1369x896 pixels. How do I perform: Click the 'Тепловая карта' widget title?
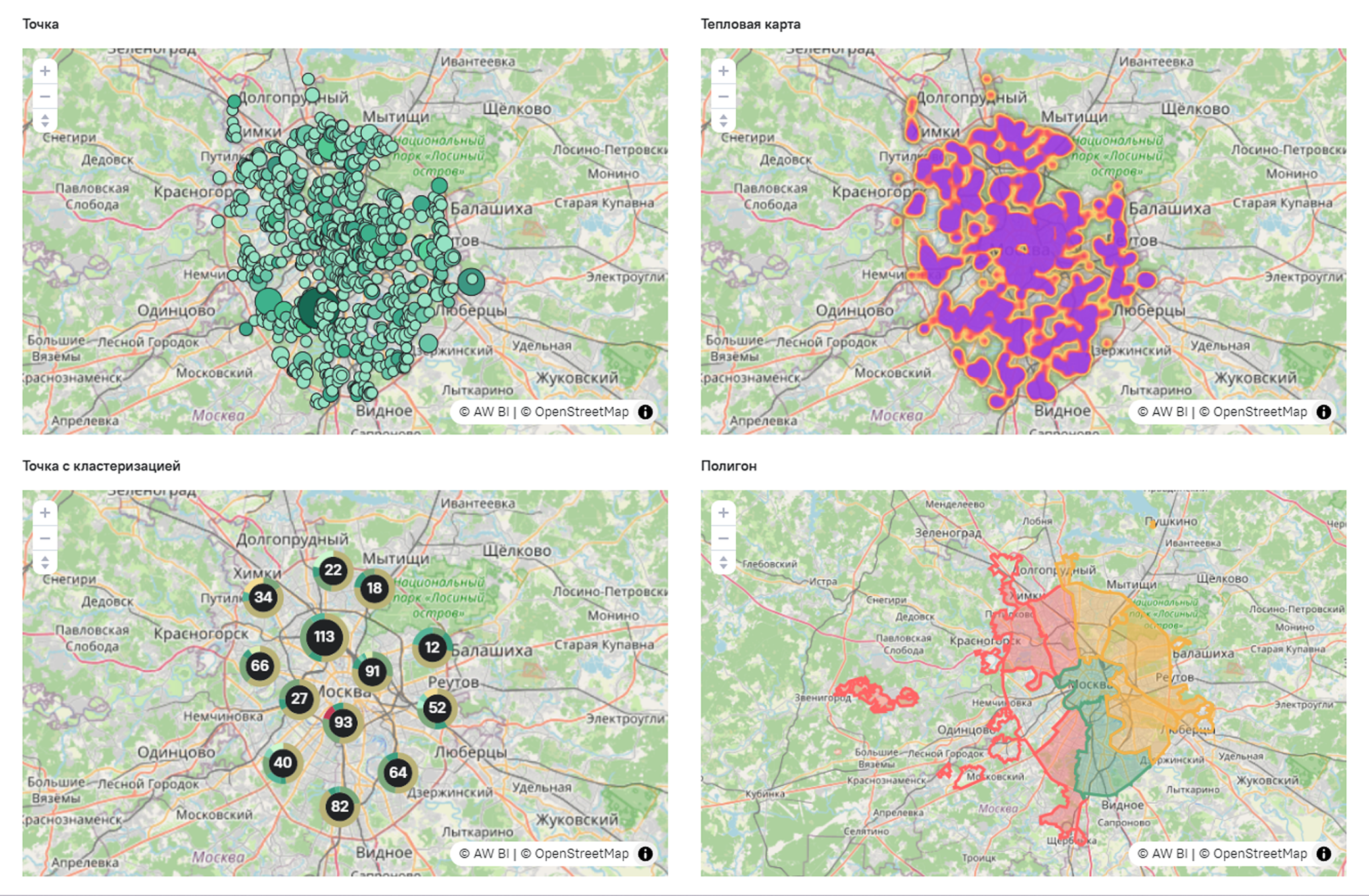(x=750, y=24)
